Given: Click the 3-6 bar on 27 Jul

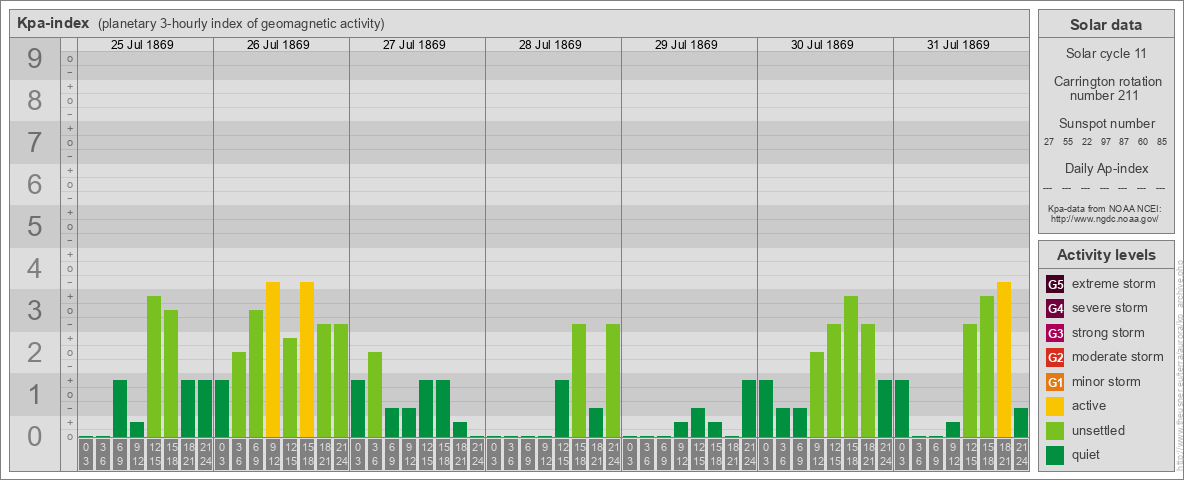Looking at the screenshot, I should coord(375,395).
